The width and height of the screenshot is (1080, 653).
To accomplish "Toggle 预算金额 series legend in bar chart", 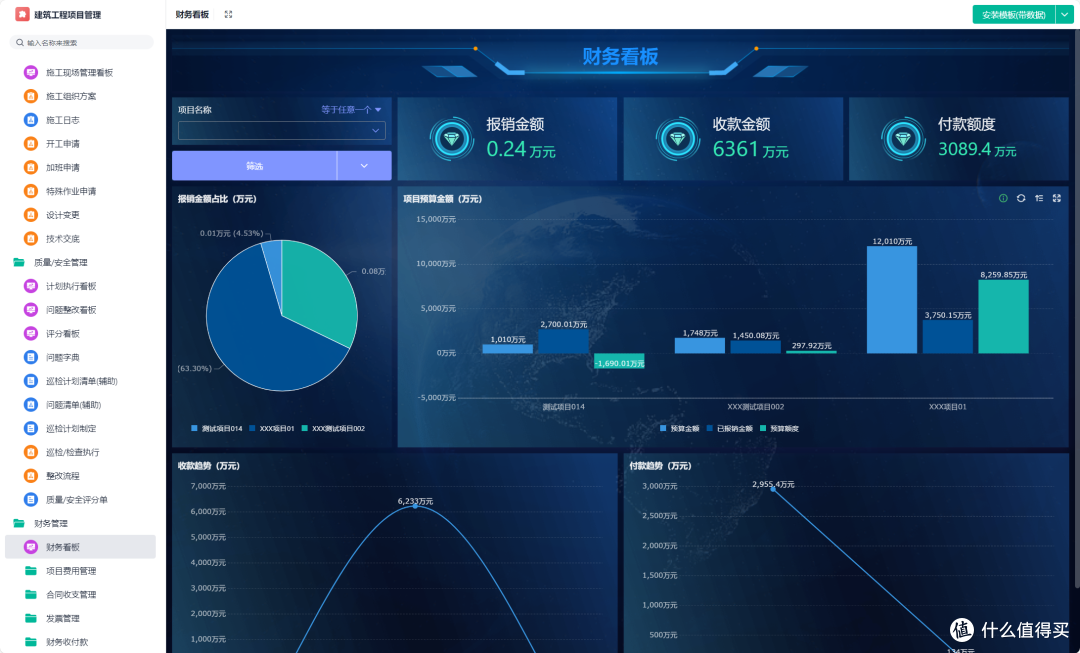I will coord(680,428).
